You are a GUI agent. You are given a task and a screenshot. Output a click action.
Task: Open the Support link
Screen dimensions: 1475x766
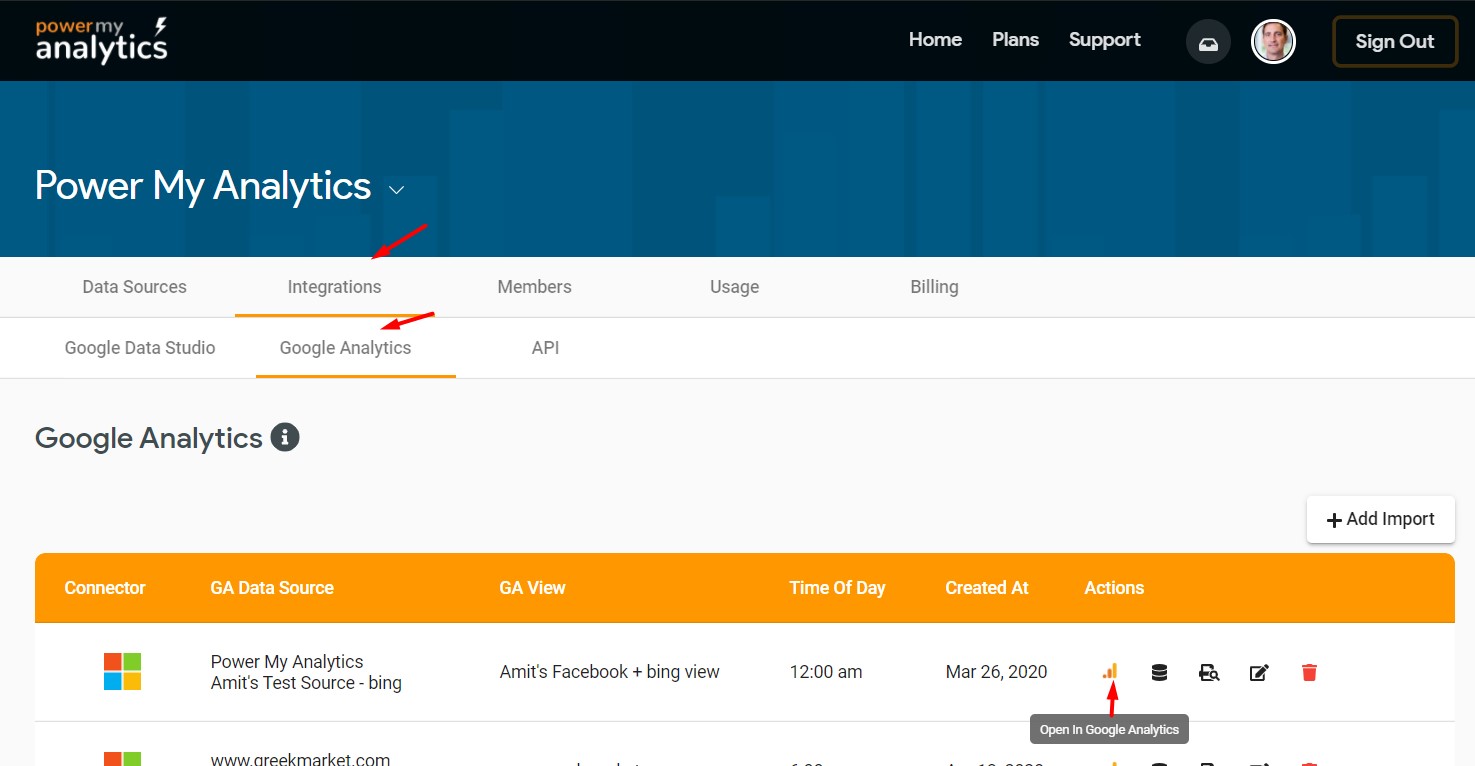click(x=1104, y=40)
